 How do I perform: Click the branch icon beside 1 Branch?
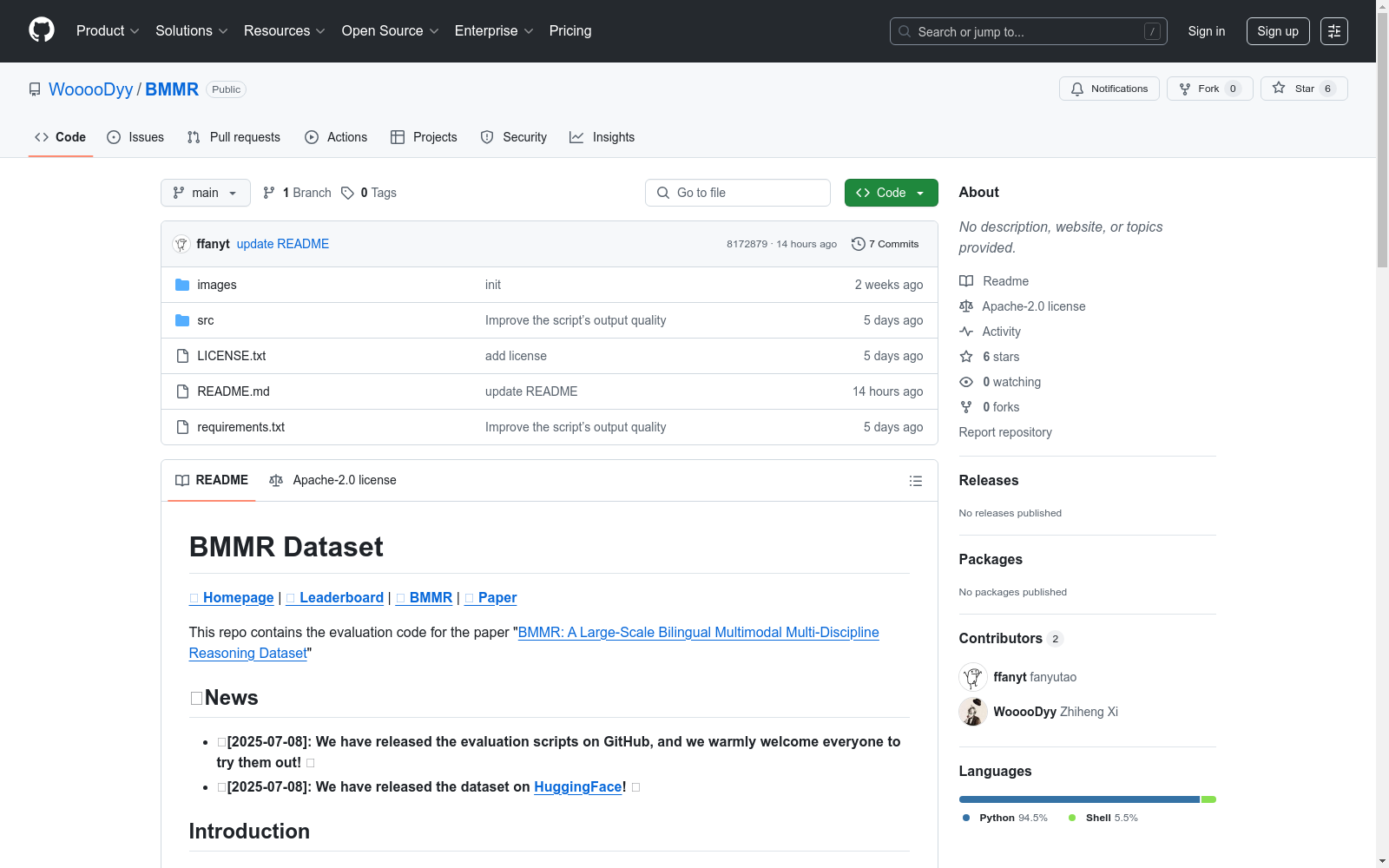tap(269, 193)
